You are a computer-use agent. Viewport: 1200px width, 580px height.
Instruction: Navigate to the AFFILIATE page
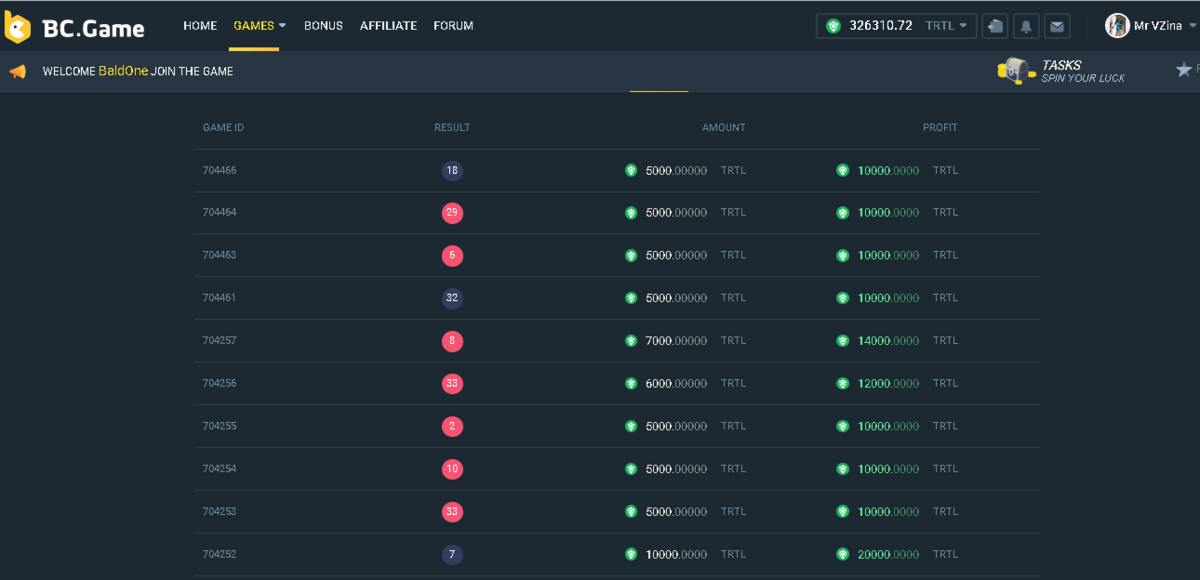click(388, 26)
